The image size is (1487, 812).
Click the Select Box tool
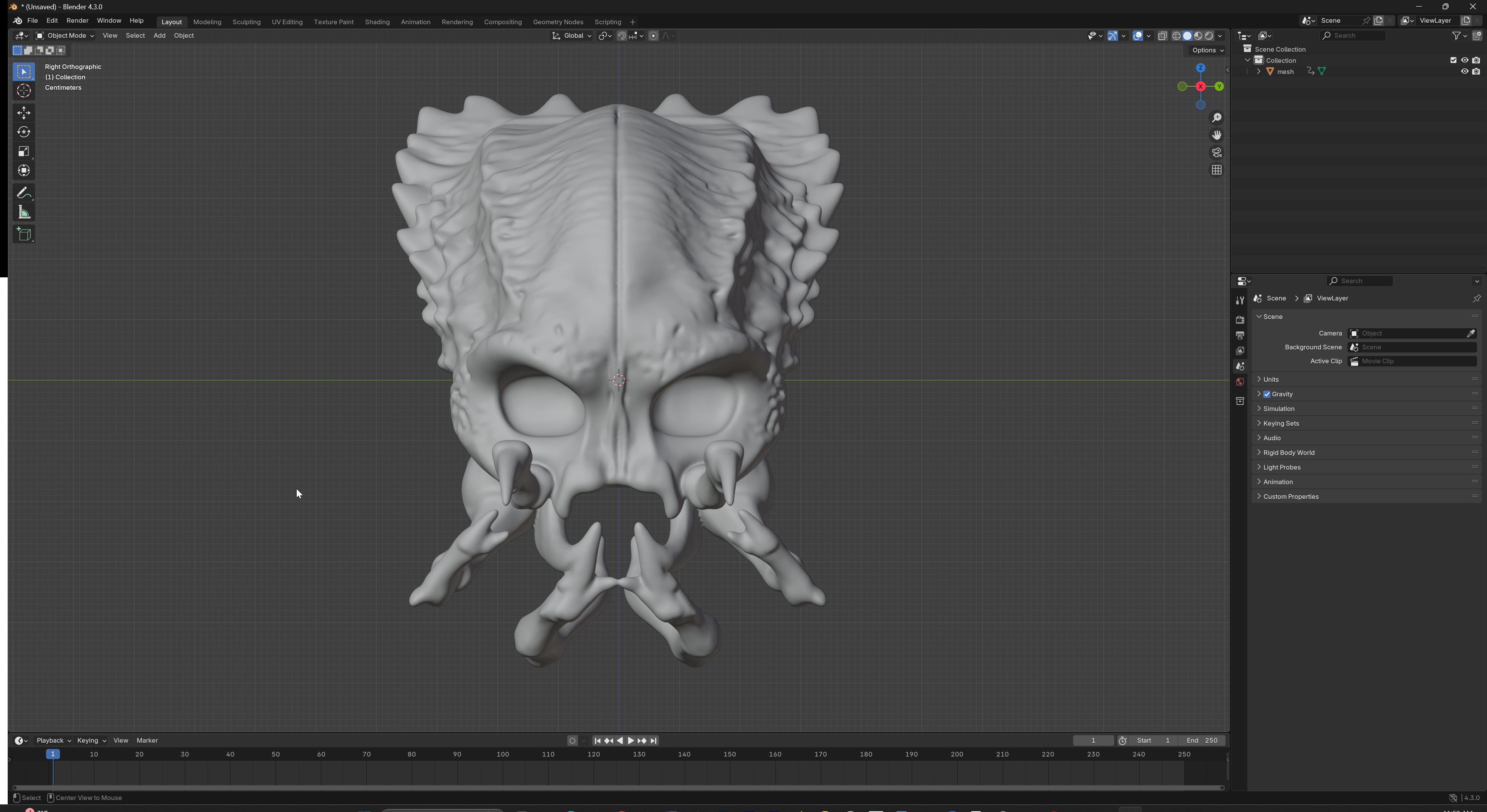23,72
